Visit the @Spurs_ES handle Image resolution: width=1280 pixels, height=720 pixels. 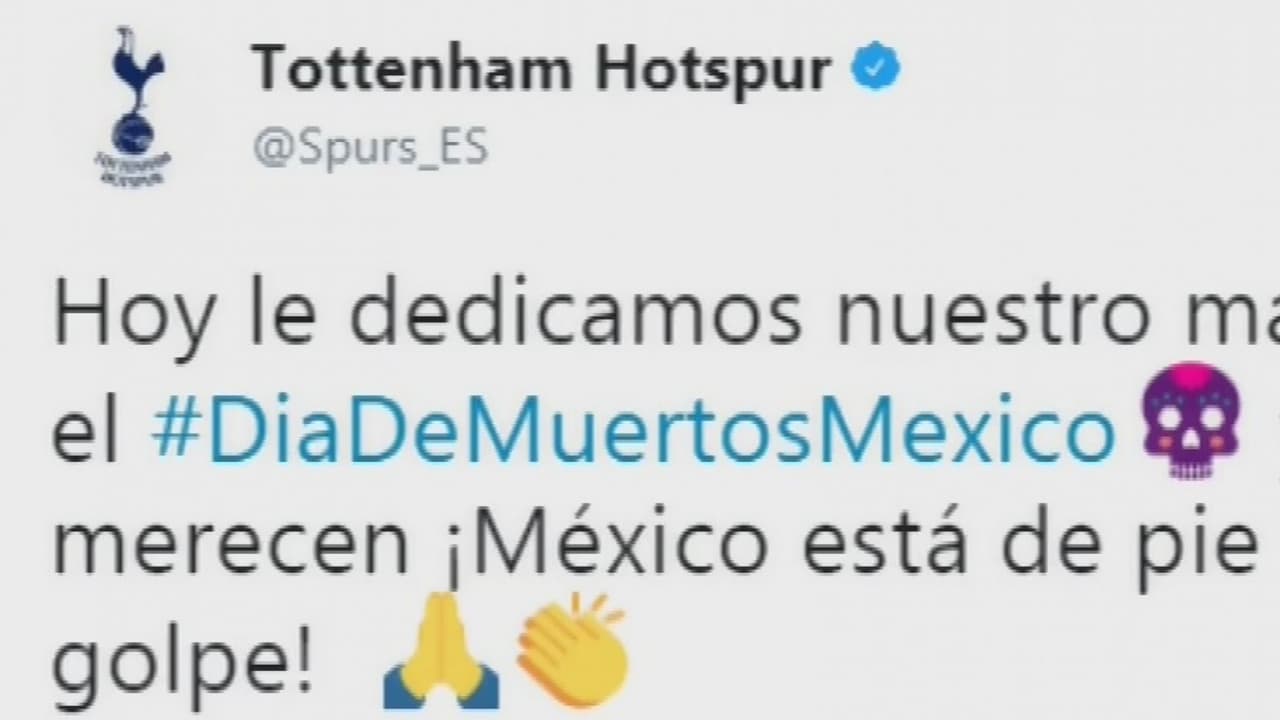tap(369, 147)
